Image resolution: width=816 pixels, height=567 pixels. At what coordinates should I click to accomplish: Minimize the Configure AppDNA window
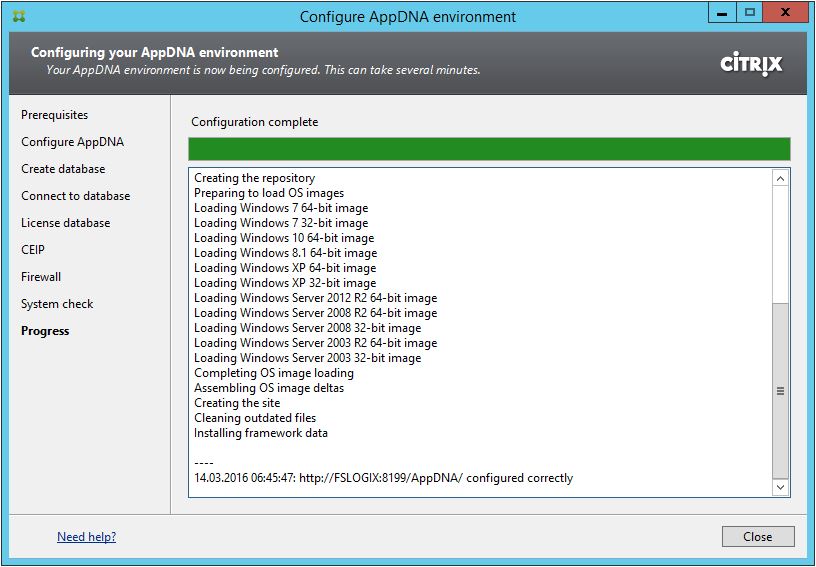click(722, 13)
